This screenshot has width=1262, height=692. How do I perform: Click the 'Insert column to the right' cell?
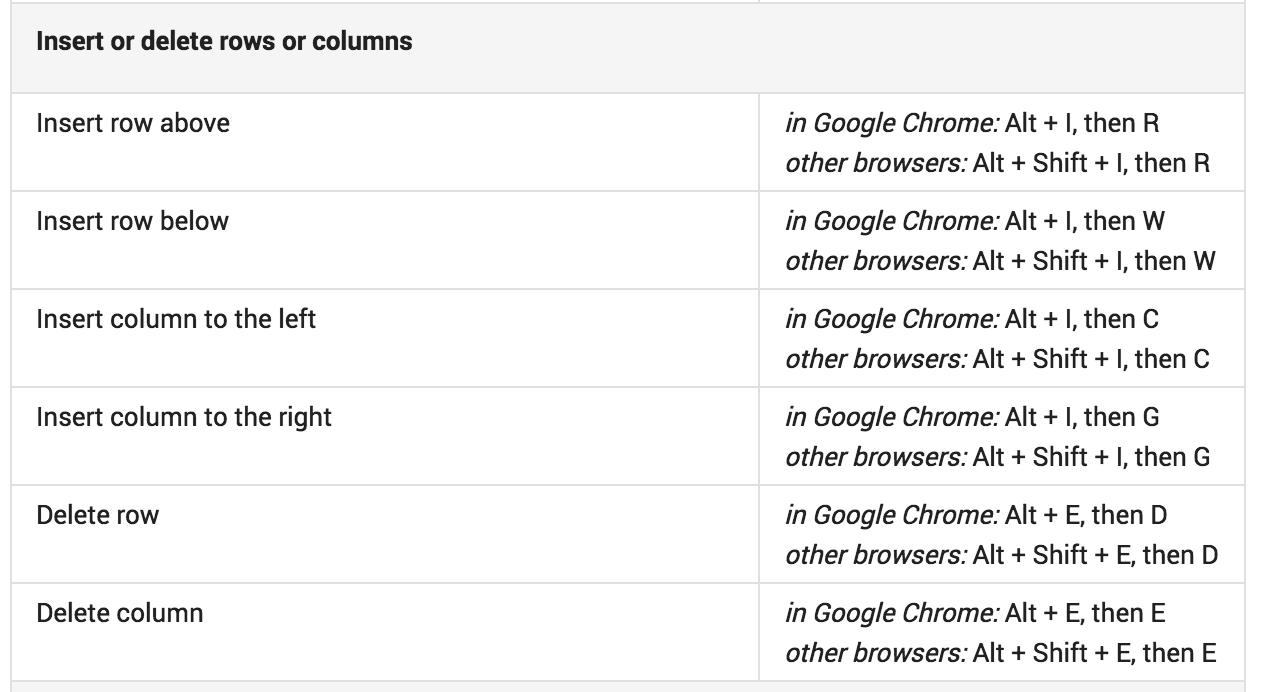pyautogui.click(x=184, y=417)
